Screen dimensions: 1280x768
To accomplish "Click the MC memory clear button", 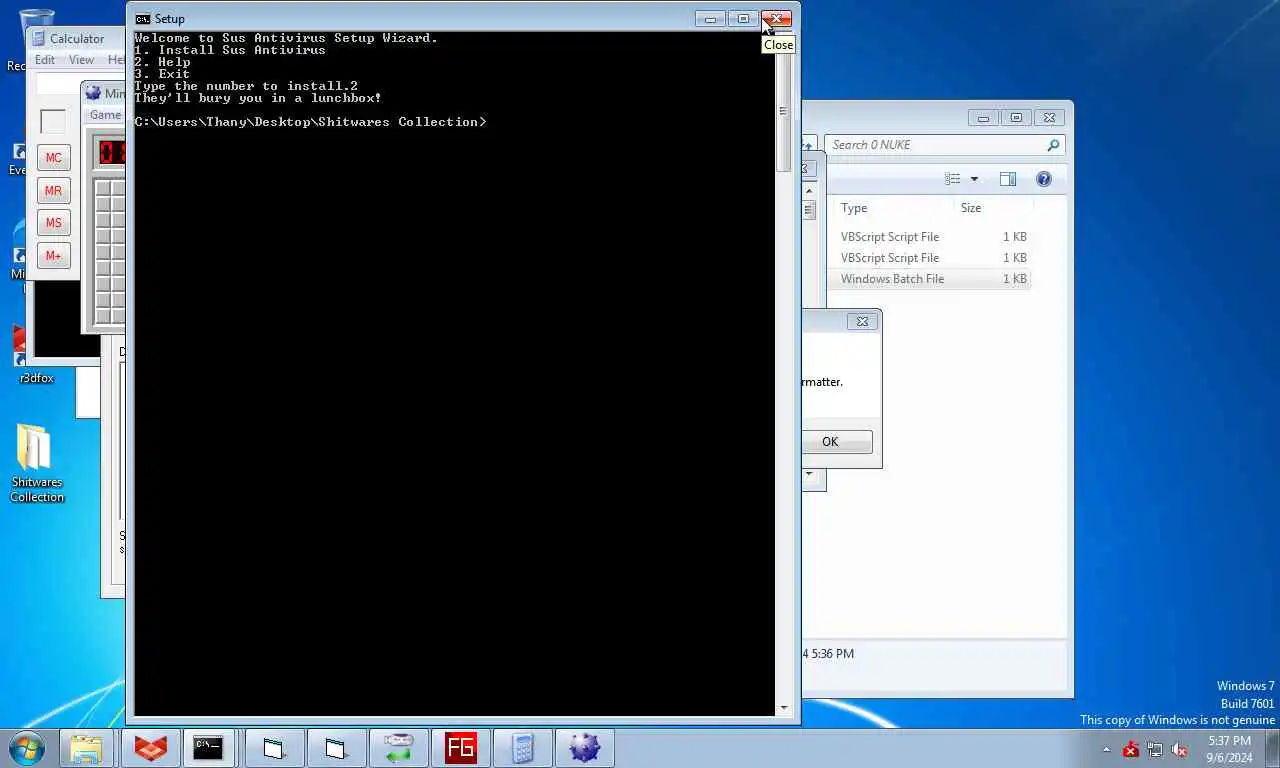I will (54, 158).
